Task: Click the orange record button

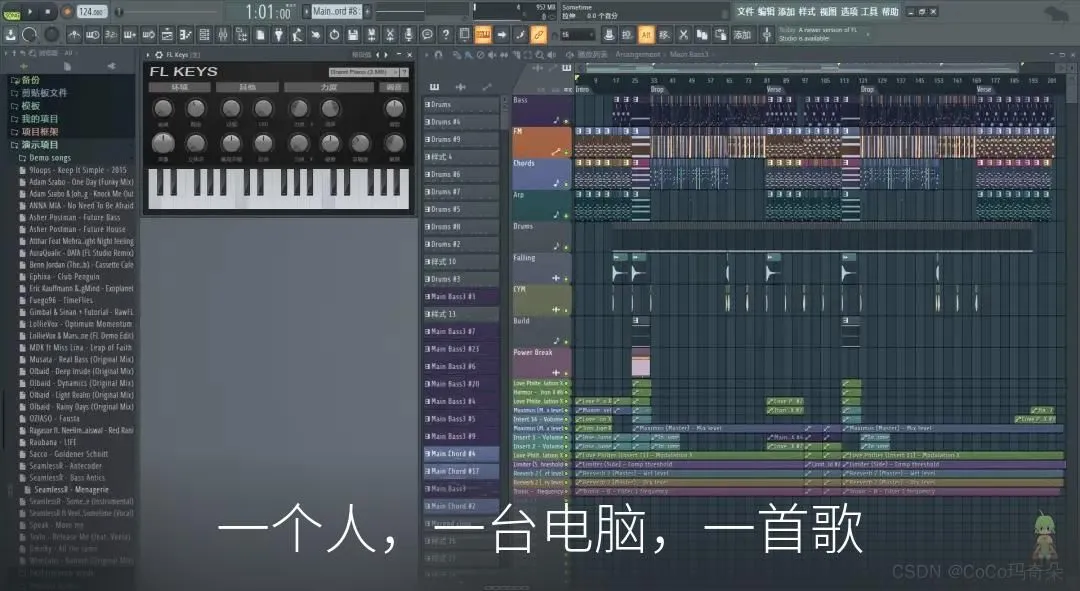Action: (x=67, y=12)
